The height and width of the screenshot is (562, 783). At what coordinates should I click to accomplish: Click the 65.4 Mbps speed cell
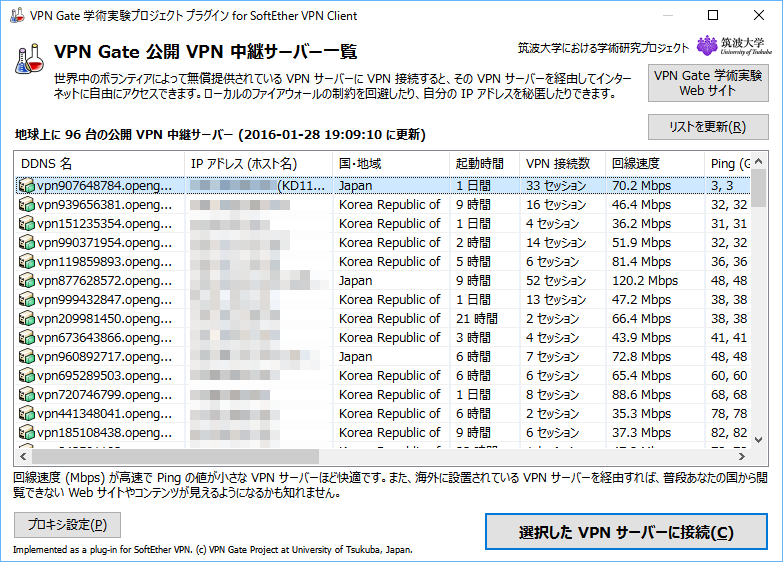click(641, 376)
